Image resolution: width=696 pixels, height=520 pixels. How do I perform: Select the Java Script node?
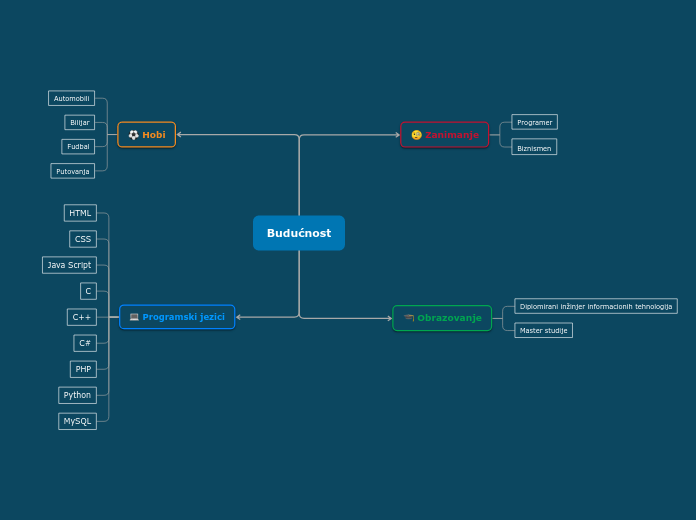coord(69,265)
